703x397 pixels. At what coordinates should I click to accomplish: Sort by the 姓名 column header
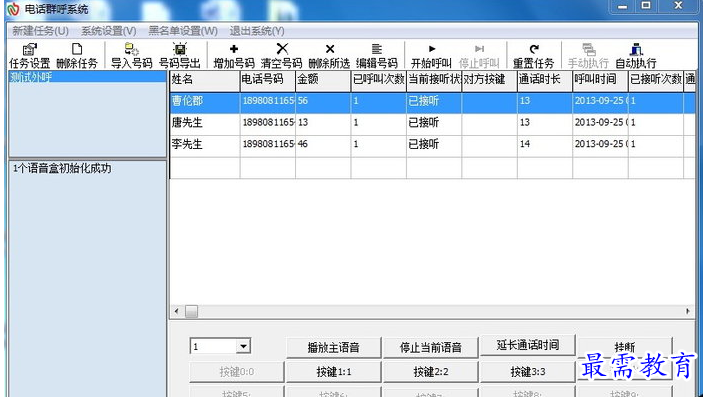pyautogui.click(x=205, y=80)
